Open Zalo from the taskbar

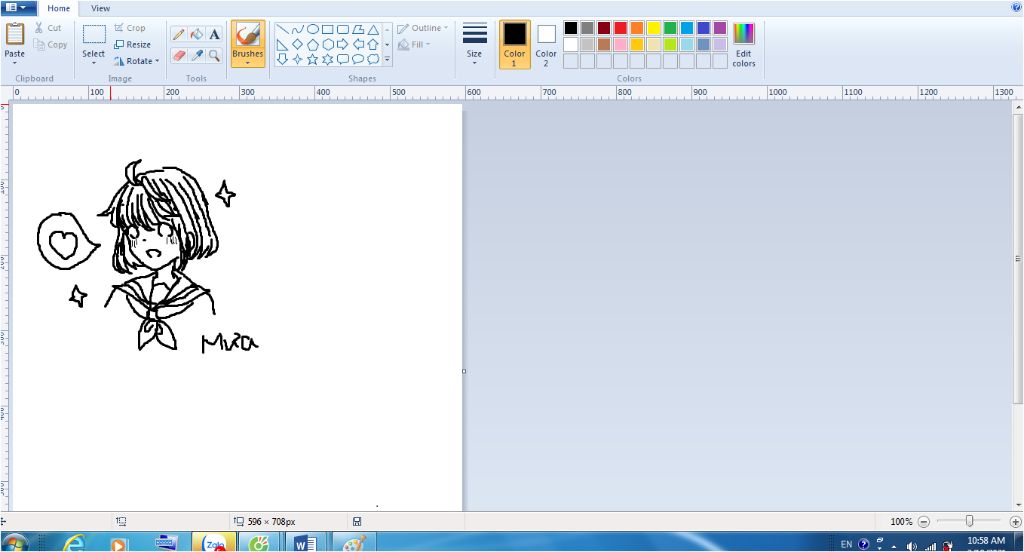click(x=214, y=543)
